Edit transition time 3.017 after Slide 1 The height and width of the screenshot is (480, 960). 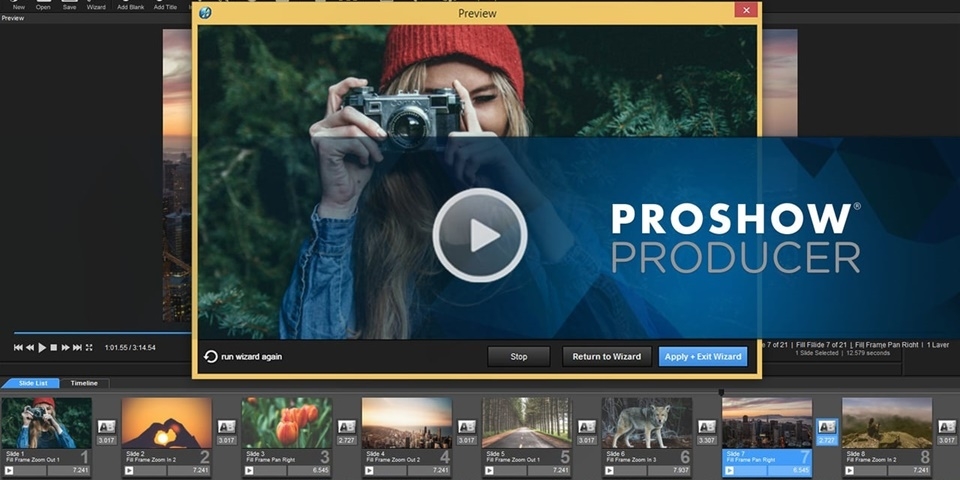[x=107, y=440]
